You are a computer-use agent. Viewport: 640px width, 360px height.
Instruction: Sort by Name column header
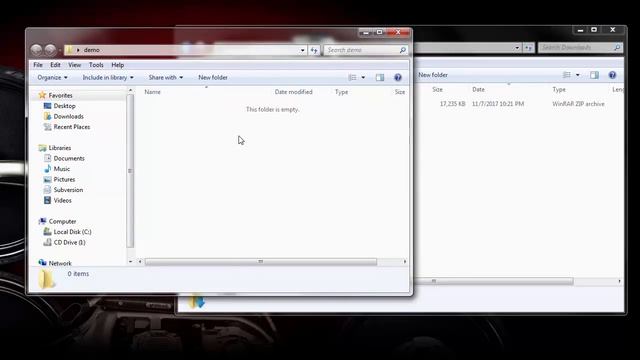[153, 92]
